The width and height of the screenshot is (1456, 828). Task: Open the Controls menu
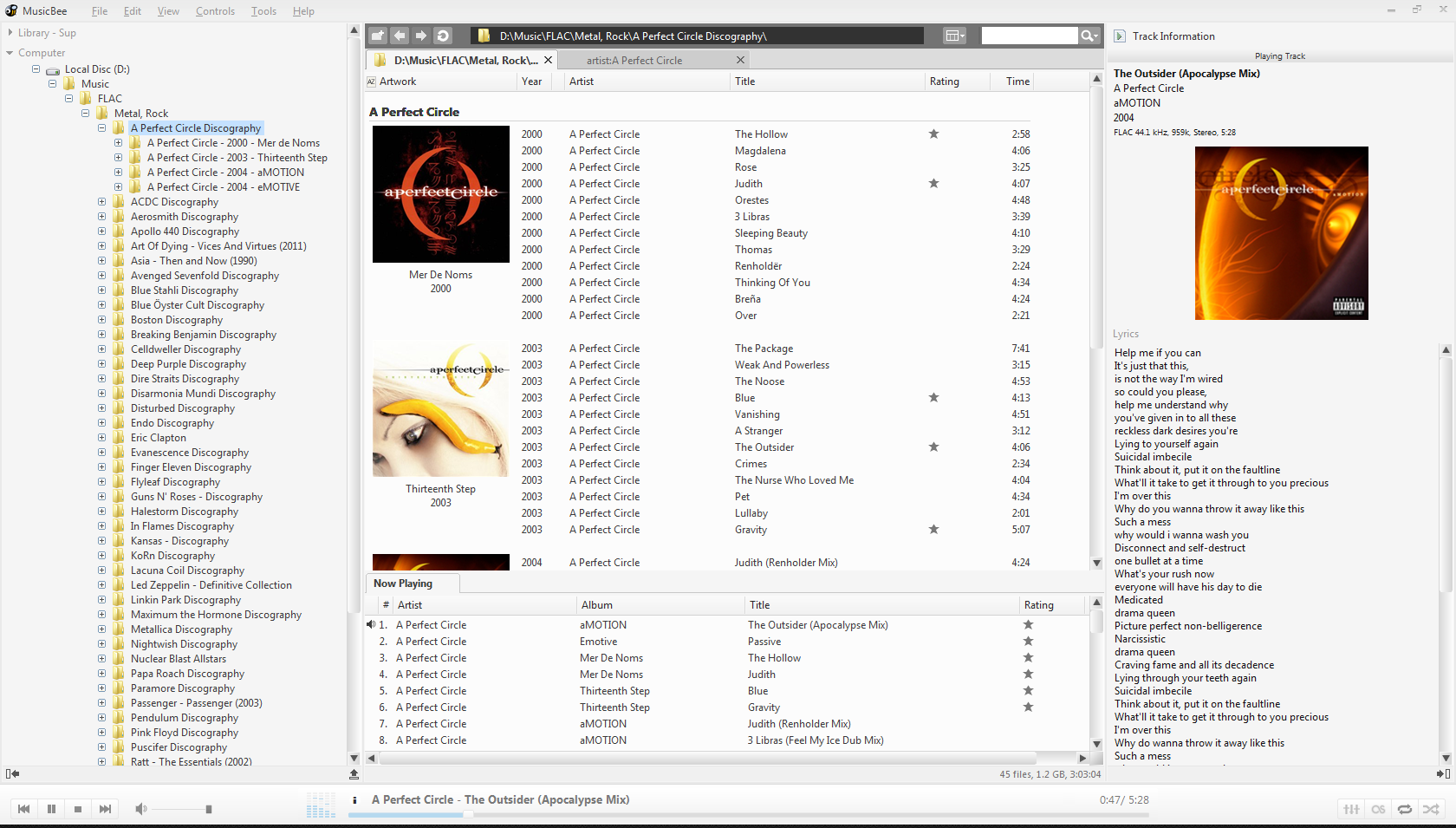click(215, 11)
